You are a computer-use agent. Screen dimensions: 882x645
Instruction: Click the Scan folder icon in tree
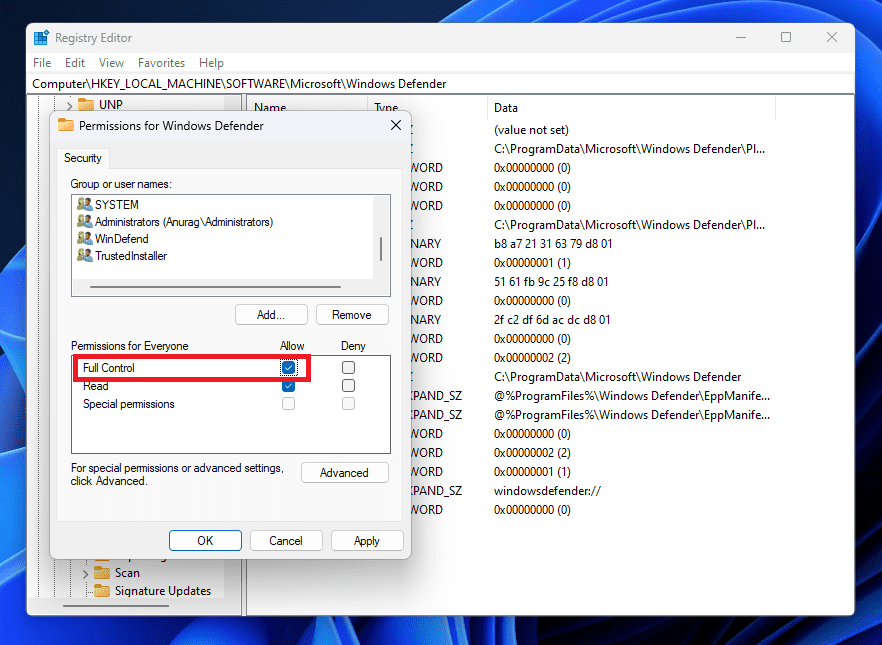tap(102, 573)
